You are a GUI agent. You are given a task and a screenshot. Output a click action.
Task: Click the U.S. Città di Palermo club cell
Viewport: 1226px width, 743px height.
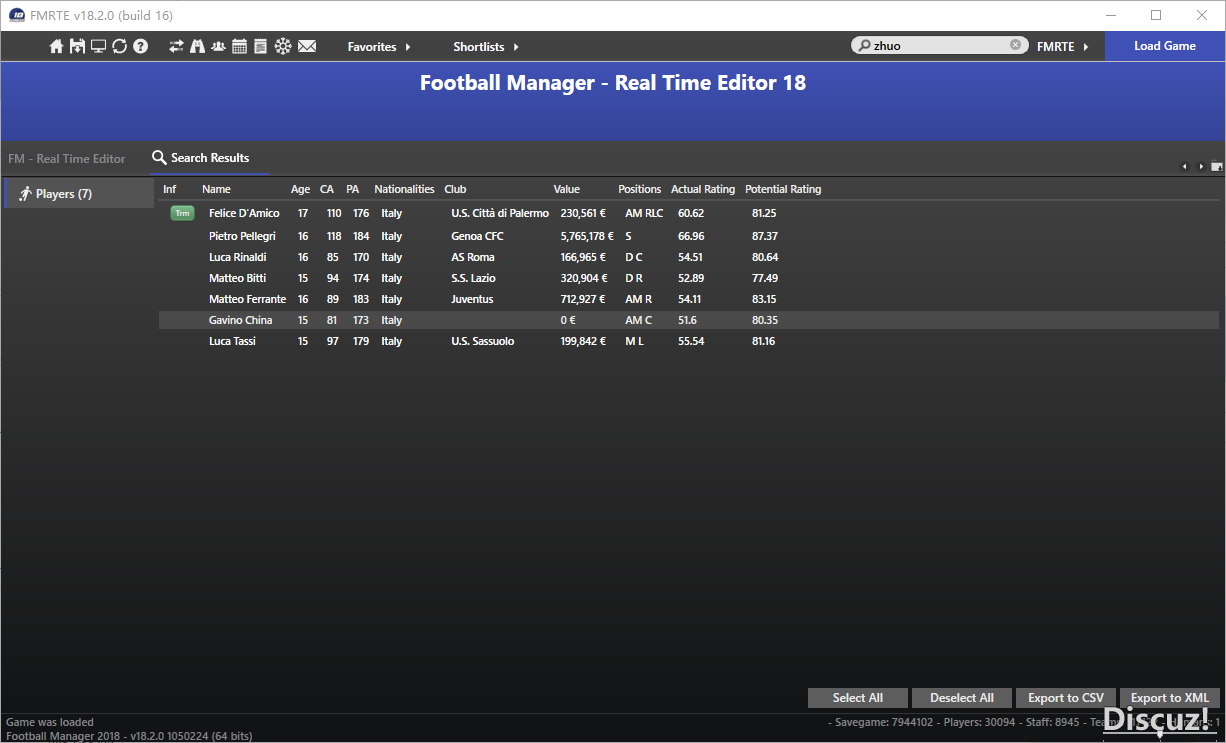coord(500,213)
